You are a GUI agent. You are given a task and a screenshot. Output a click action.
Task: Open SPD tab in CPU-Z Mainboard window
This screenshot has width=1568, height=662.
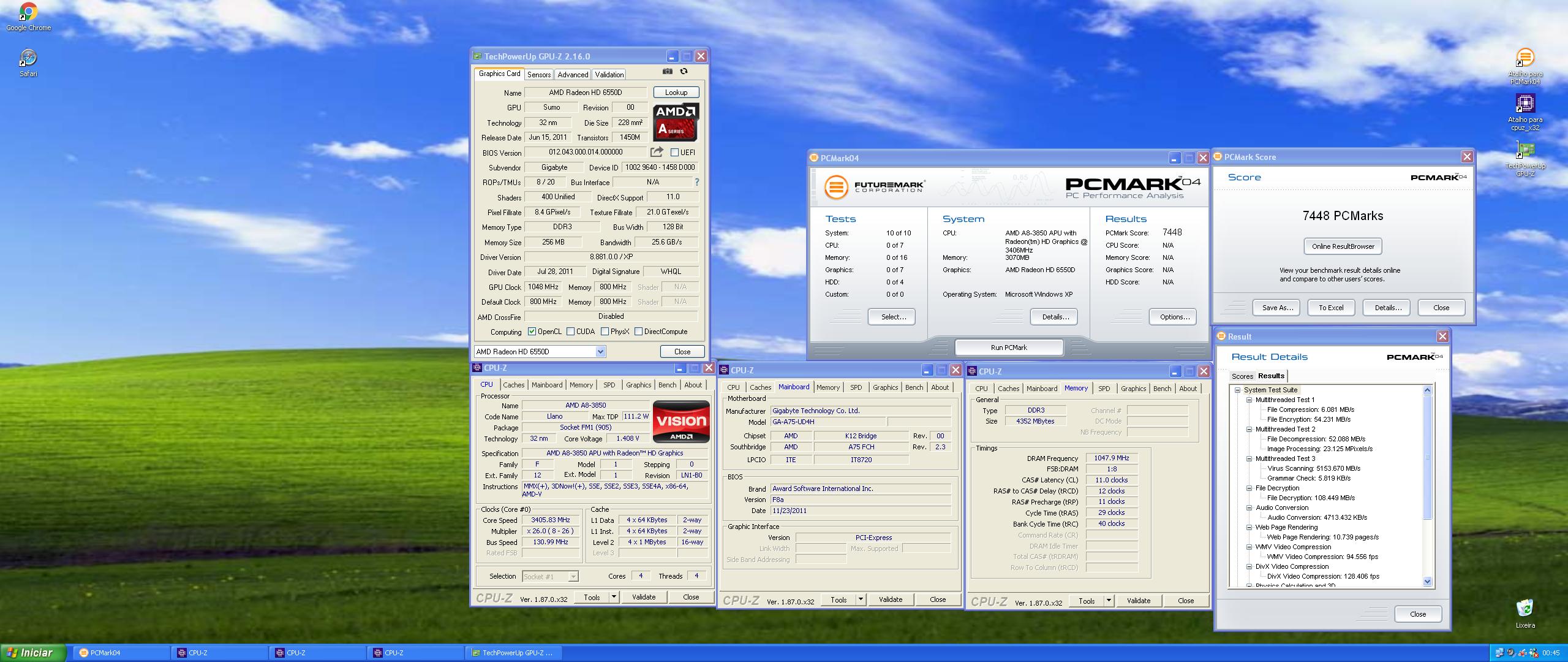click(856, 387)
